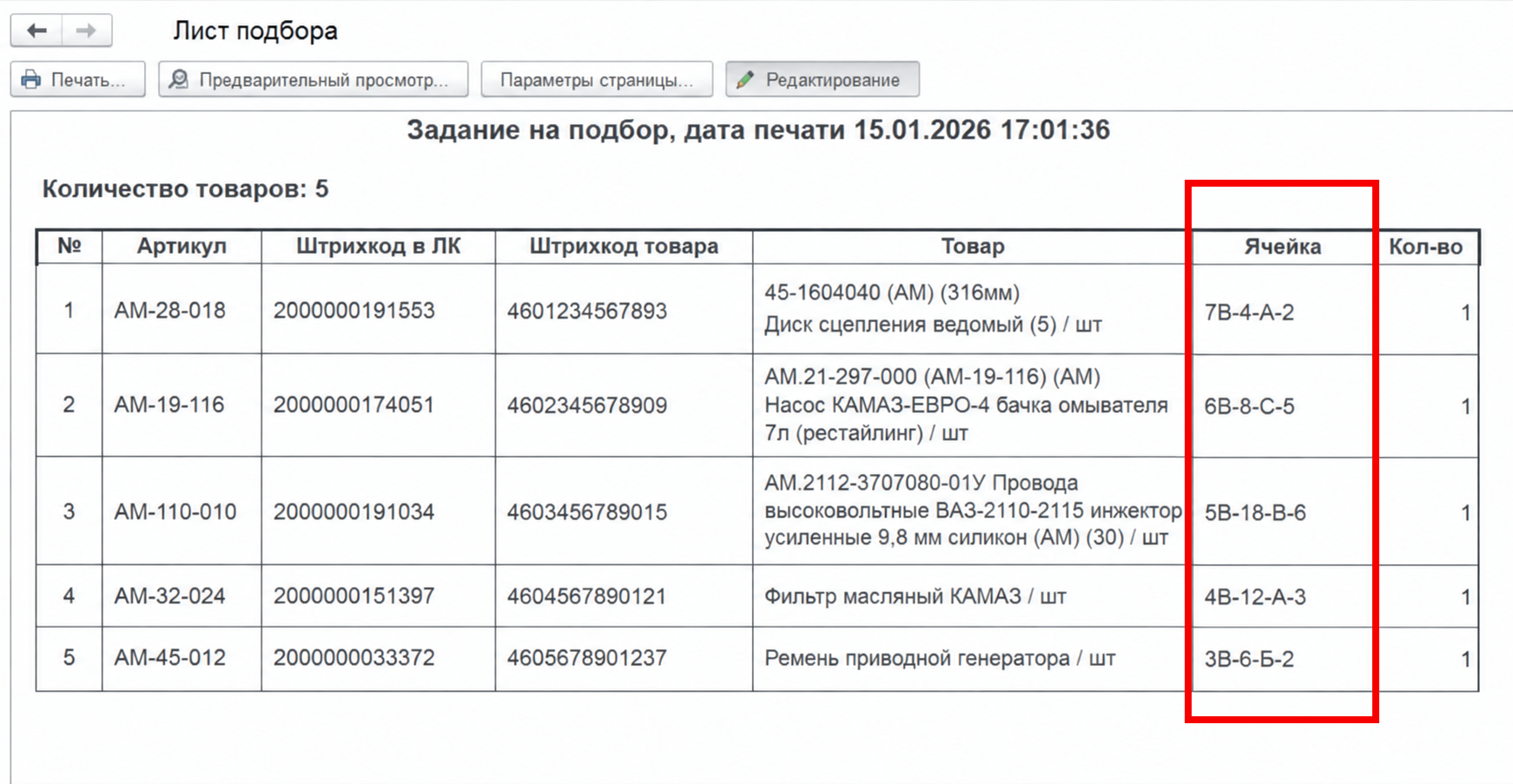Click the Ячейка column header

point(1283,247)
